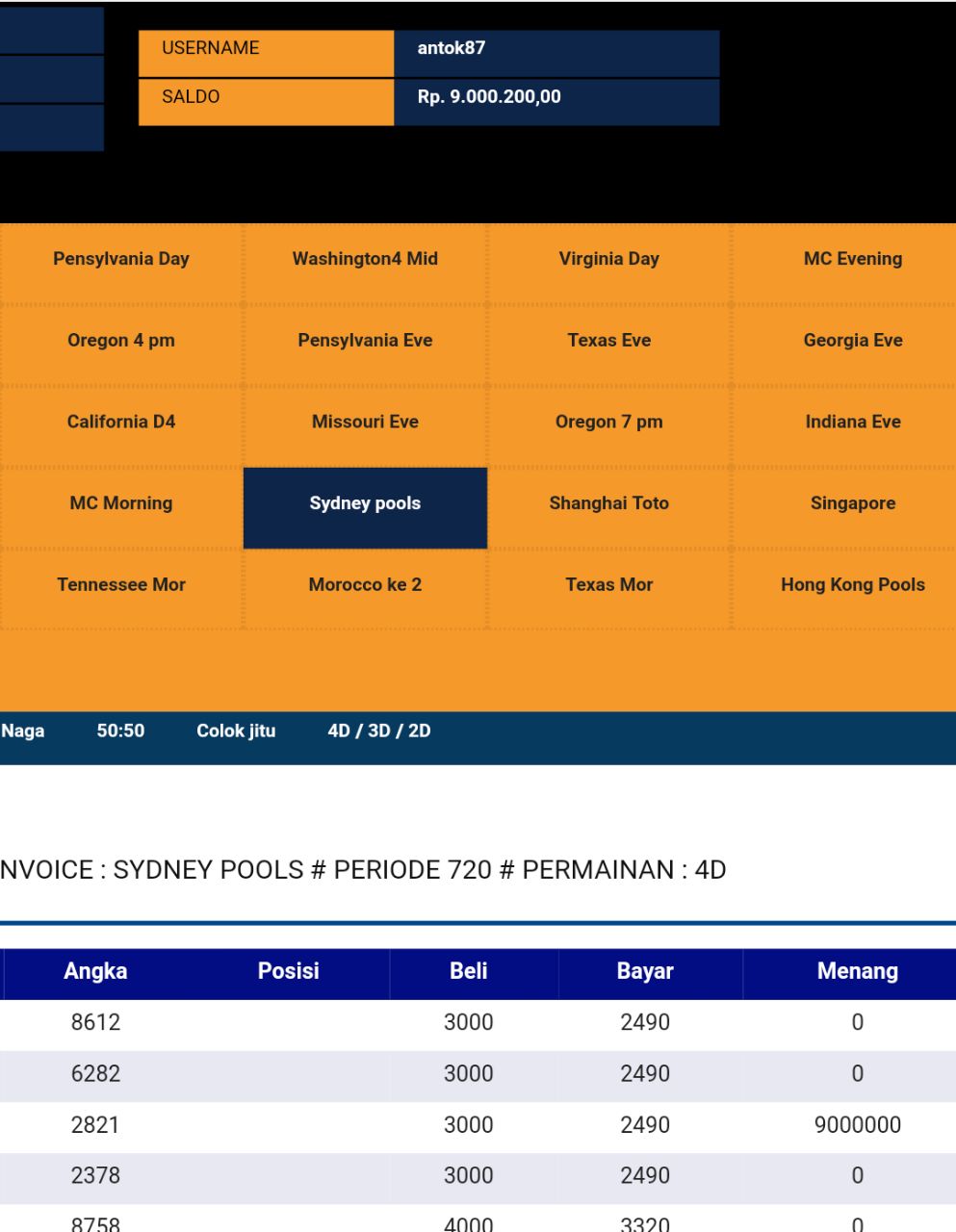Open Hong Kong Pools market
This screenshot has height=1232, width=956.
[852, 585]
